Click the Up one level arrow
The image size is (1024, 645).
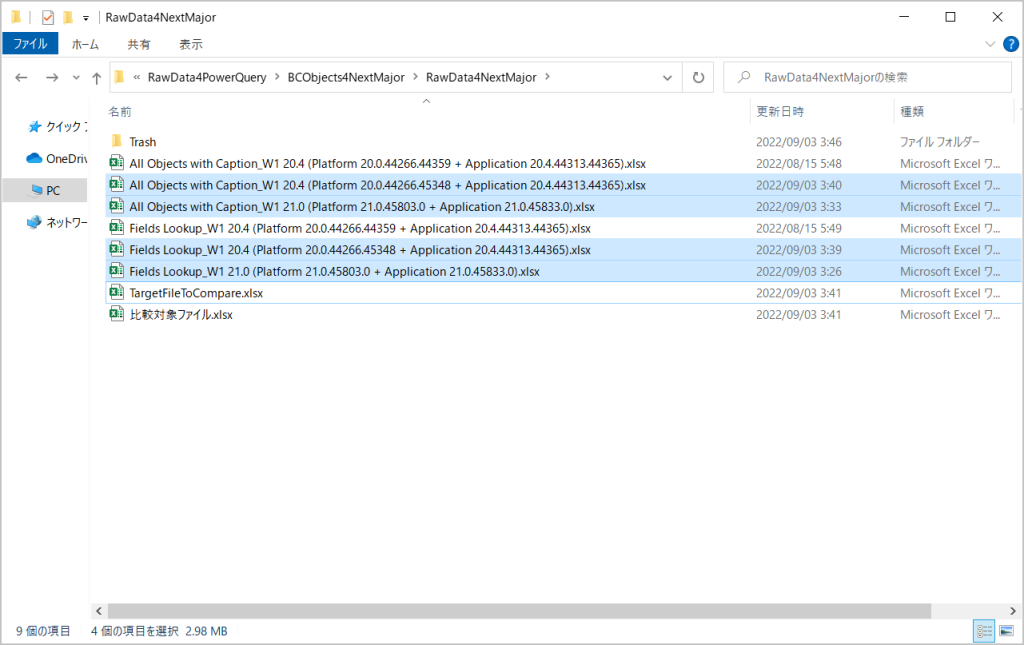coord(96,78)
